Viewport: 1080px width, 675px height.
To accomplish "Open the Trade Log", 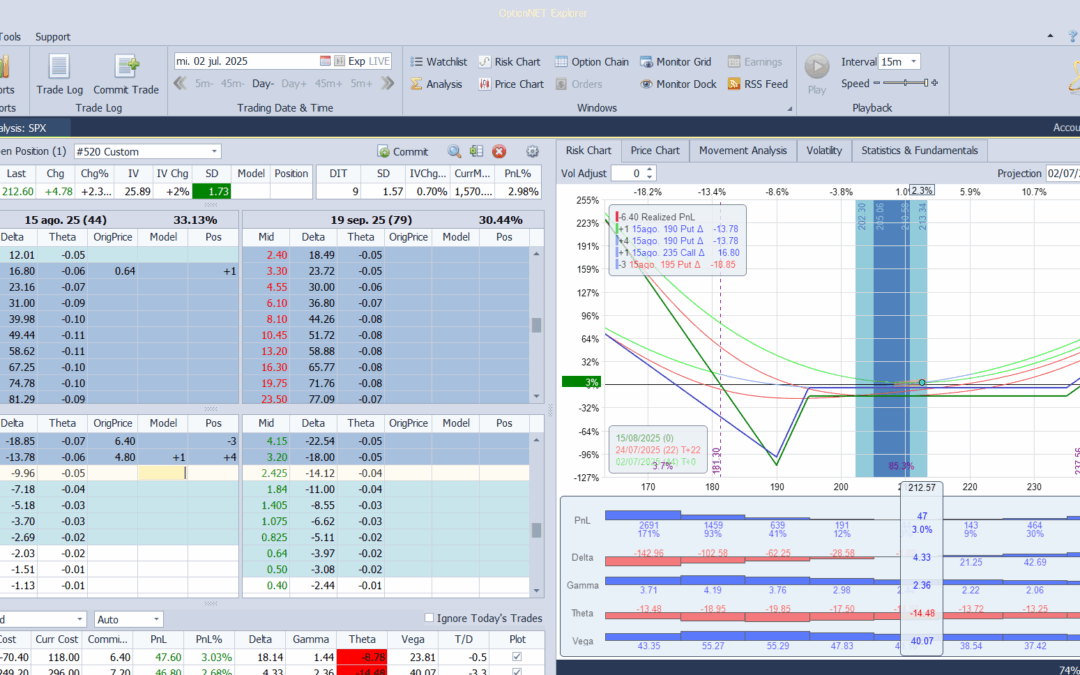I will click(x=59, y=74).
